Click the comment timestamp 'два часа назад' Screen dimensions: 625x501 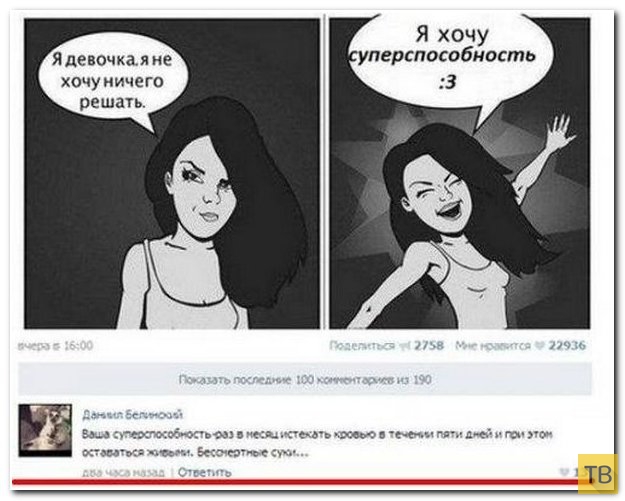click(x=123, y=473)
